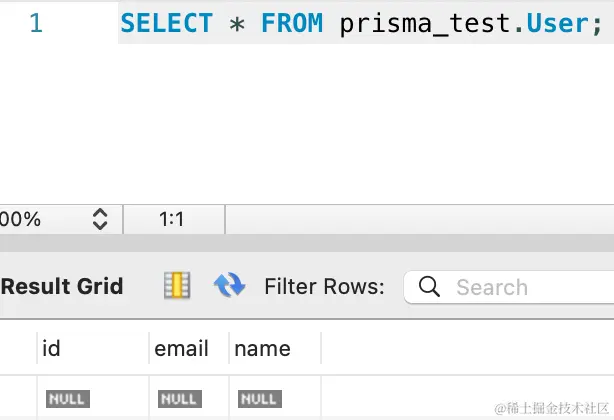Place the cursor on the SELECT keyword
Viewport: 614px width, 420px height.
click(x=167, y=23)
